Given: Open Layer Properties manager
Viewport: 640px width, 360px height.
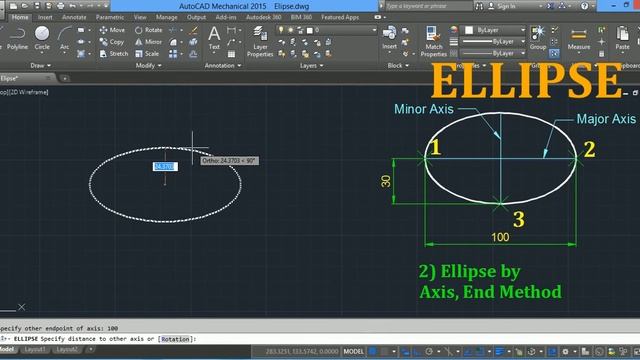Looking at the screenshot, I should click(260, 42).
